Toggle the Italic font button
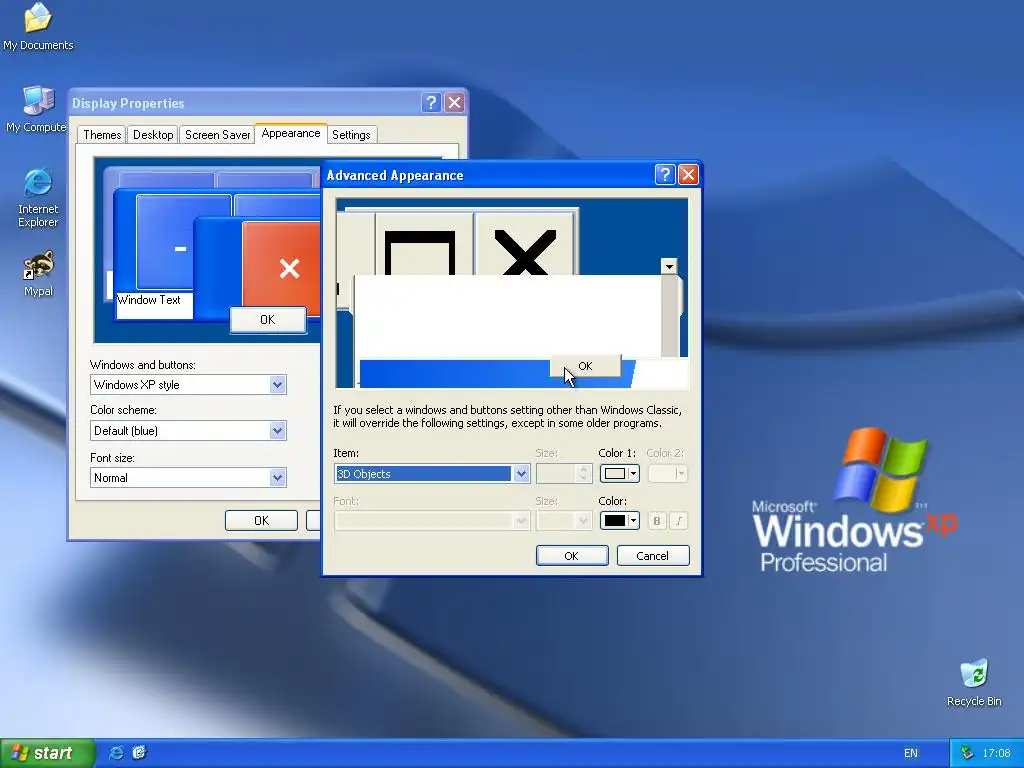 [x=679, y=520]
